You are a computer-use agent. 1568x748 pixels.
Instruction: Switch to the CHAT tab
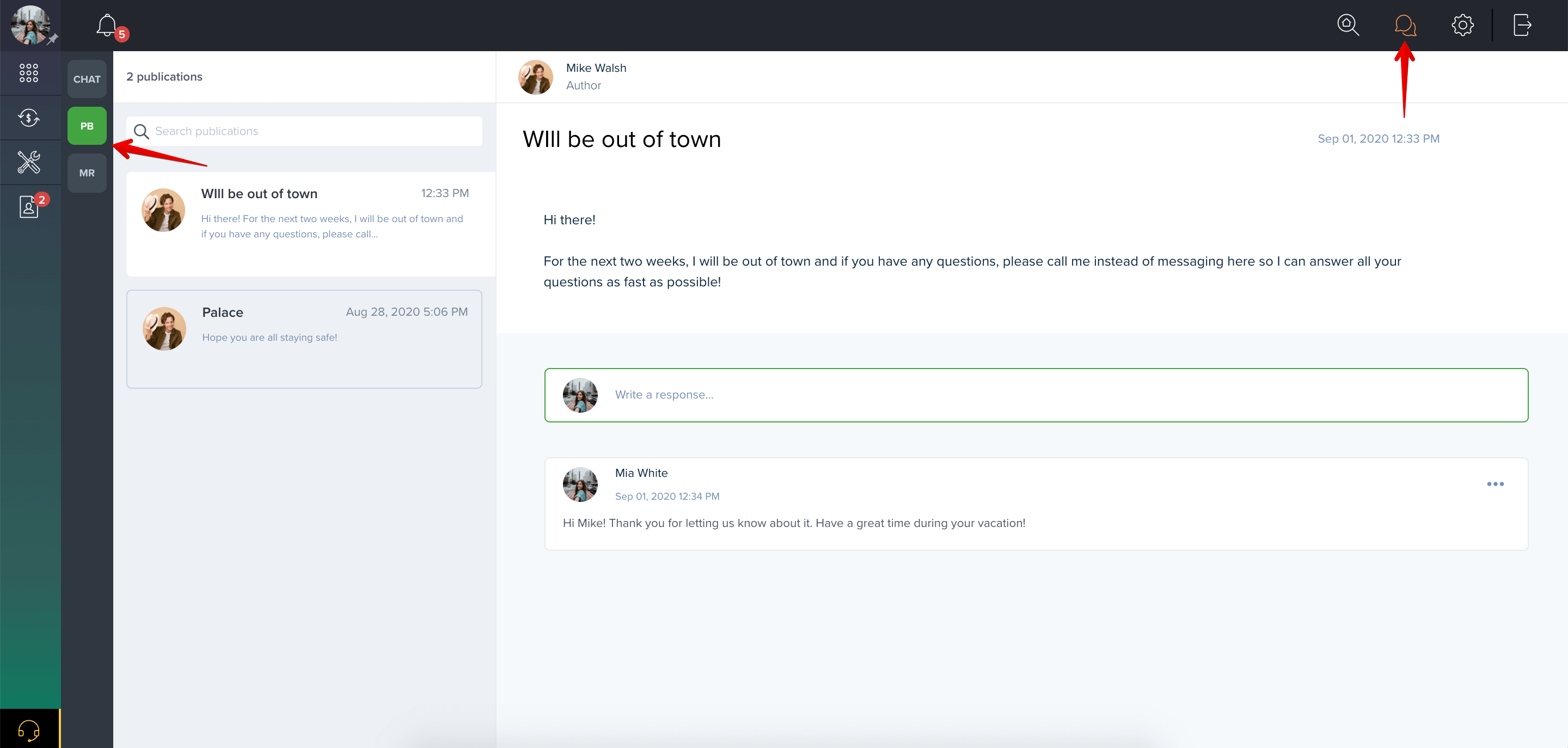[x=87, y=79]
